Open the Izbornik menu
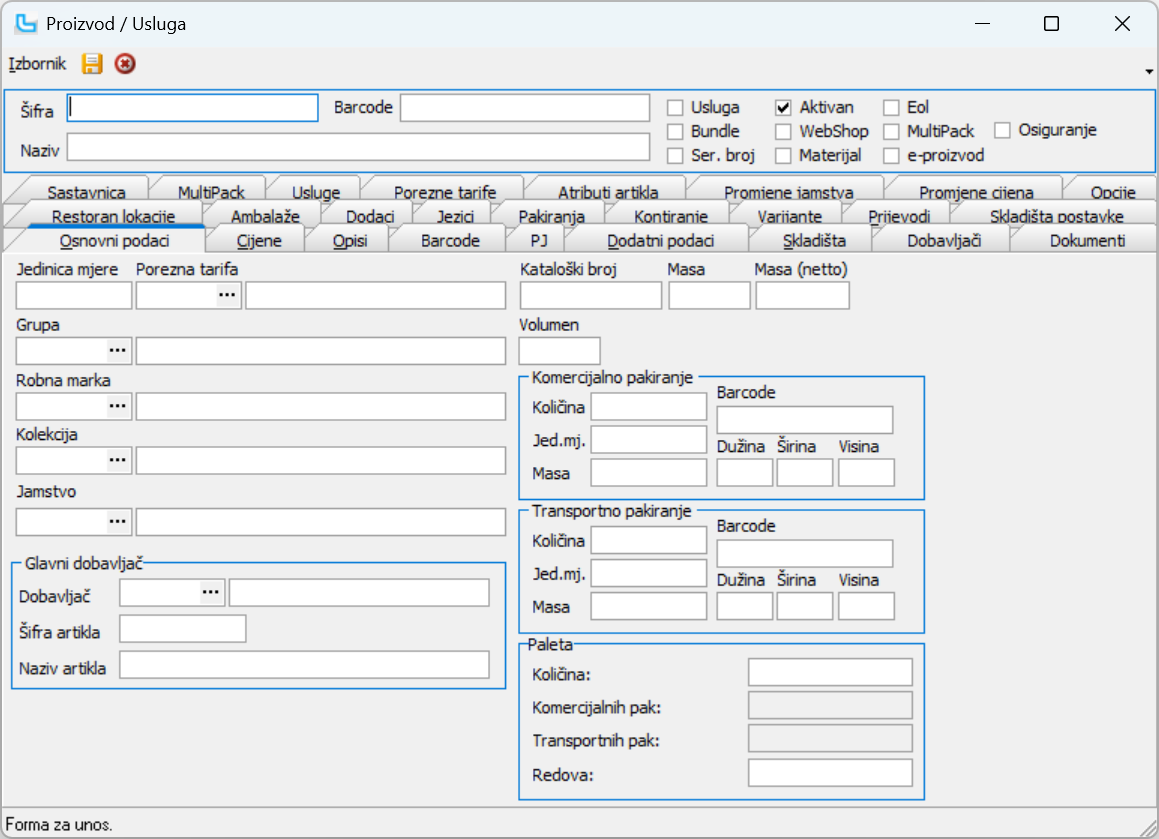 pos(37,64)
